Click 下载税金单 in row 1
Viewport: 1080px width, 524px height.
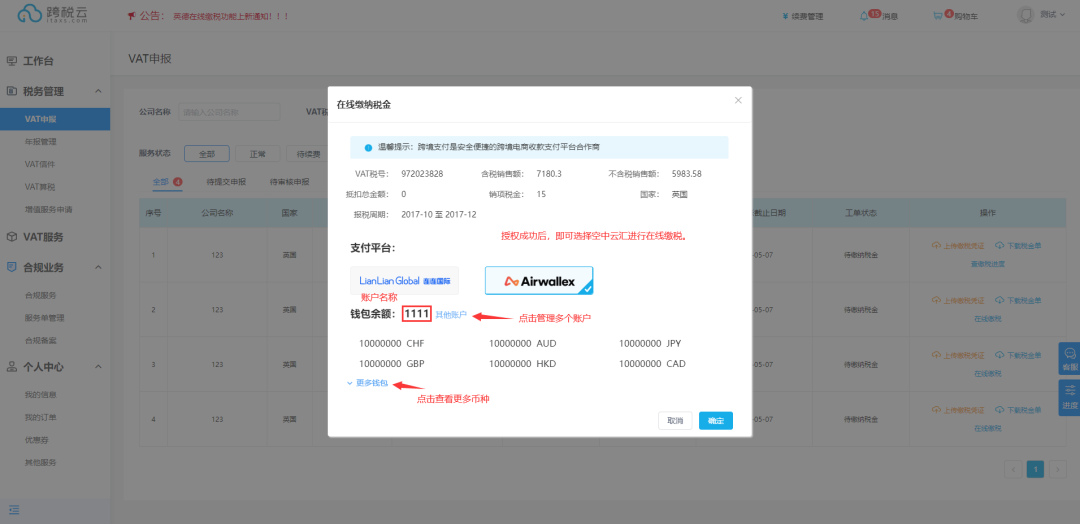coord(1018,246)
